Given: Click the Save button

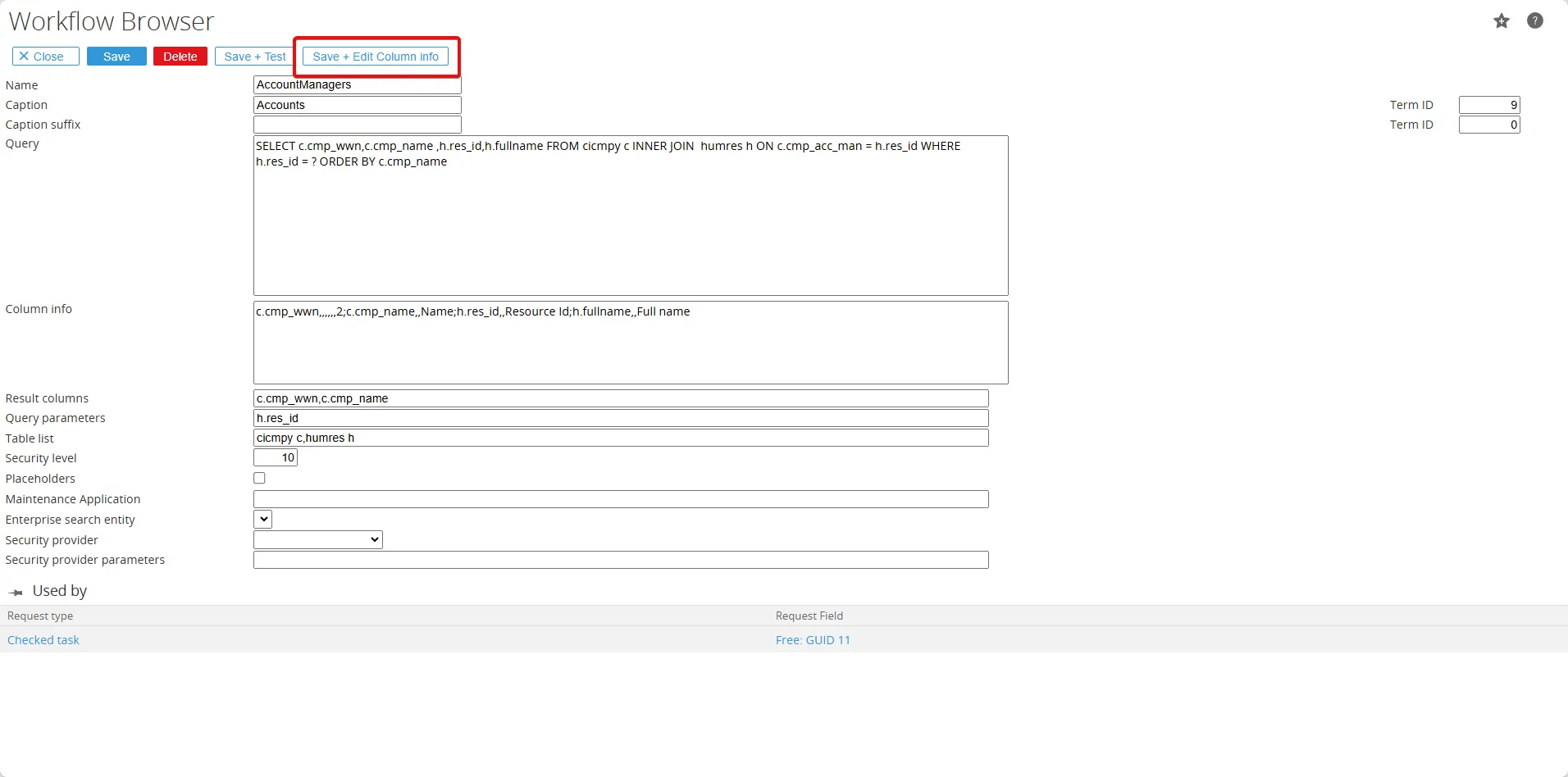Looking at the screenshot, I should point(116,57).
